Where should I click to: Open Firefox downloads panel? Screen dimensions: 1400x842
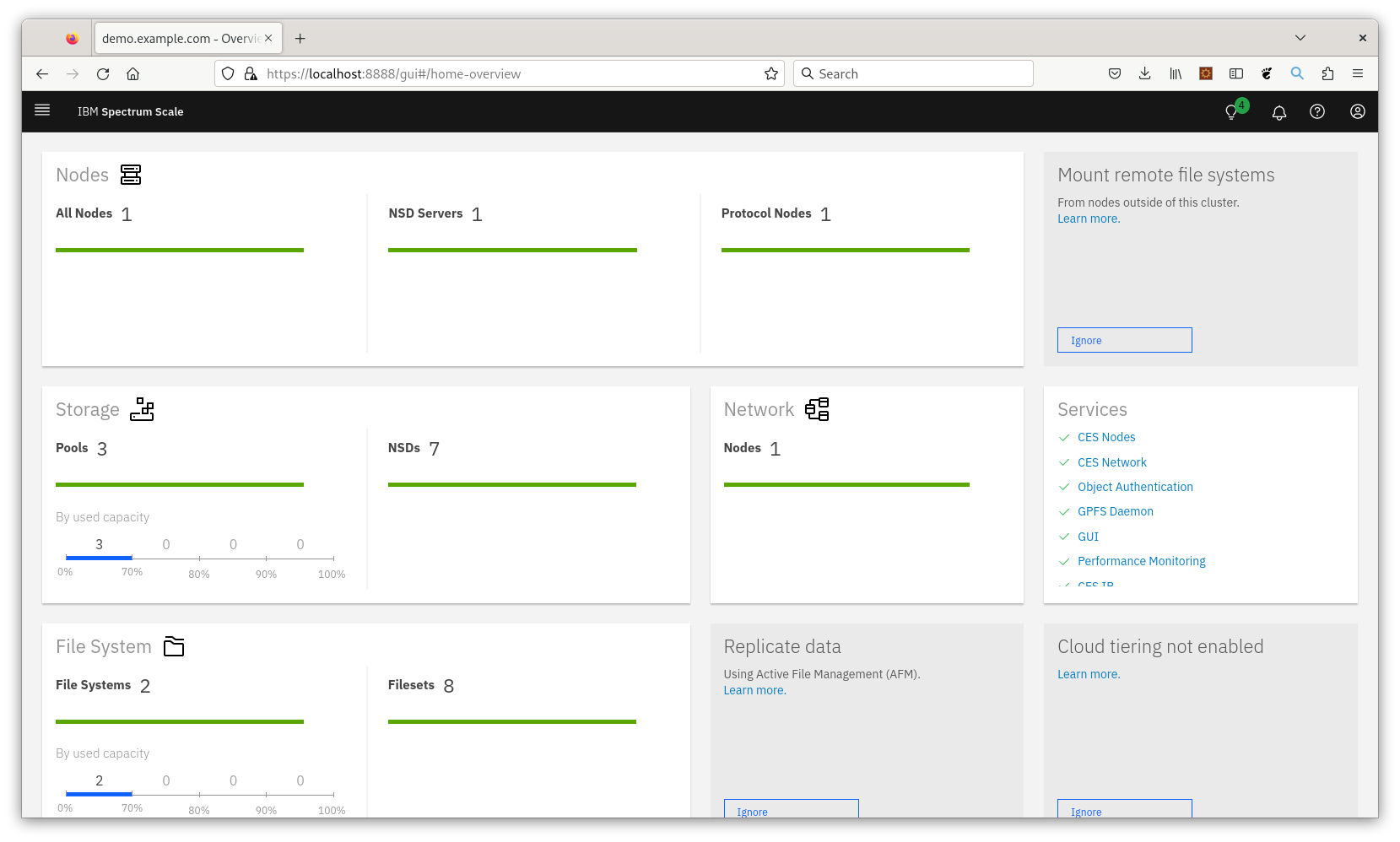[1145, 74]
